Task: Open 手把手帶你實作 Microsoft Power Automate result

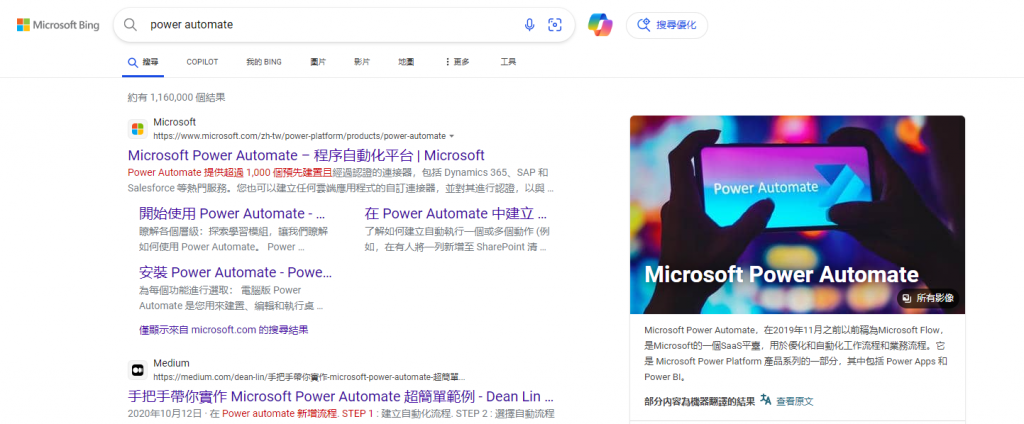Action: click(x=341, y=397)
